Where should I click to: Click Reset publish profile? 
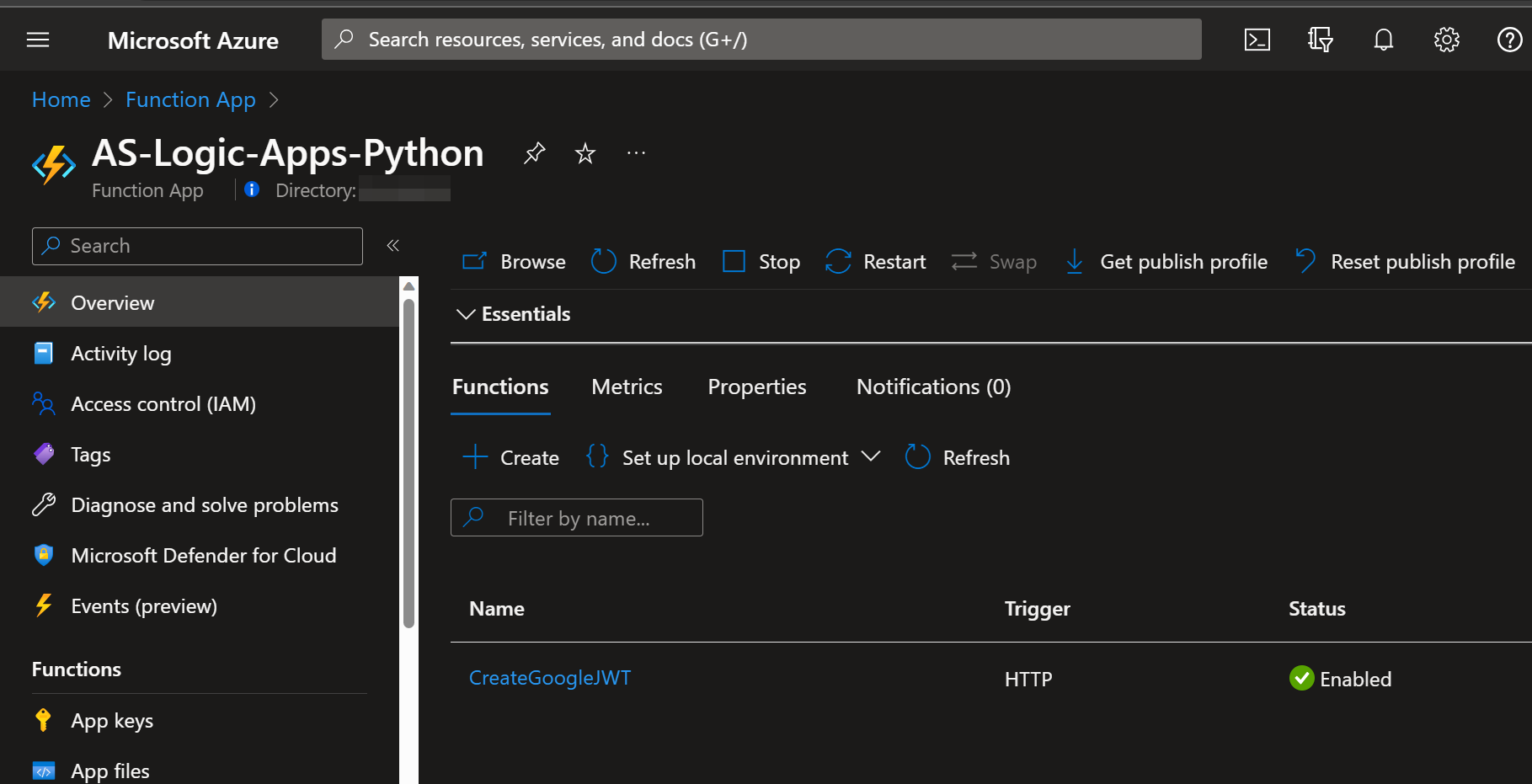point(1405,262)
